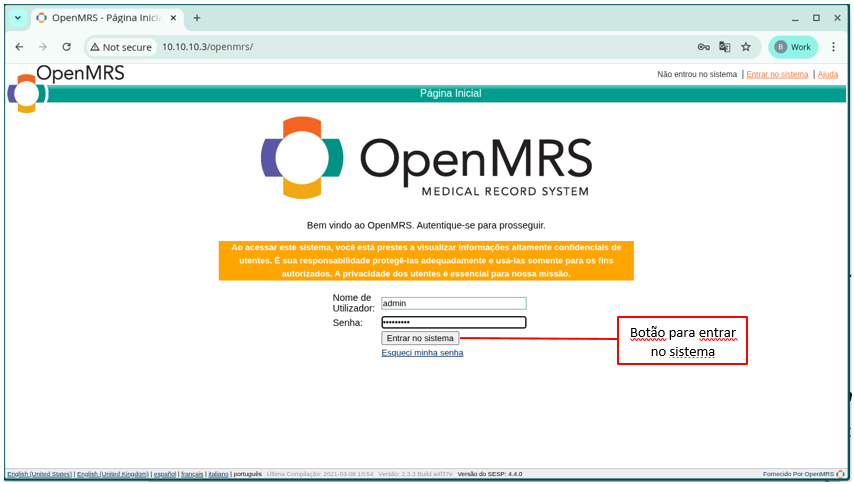Screen dimensions: 854x484
Task: Bookmark this page with the star icon
Action: (746, 47)
